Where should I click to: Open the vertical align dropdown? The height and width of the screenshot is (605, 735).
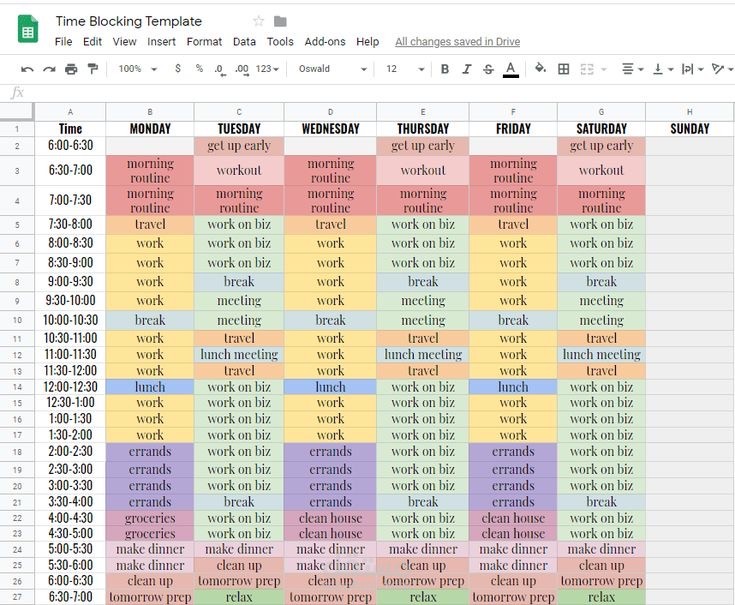coord(663,69)
